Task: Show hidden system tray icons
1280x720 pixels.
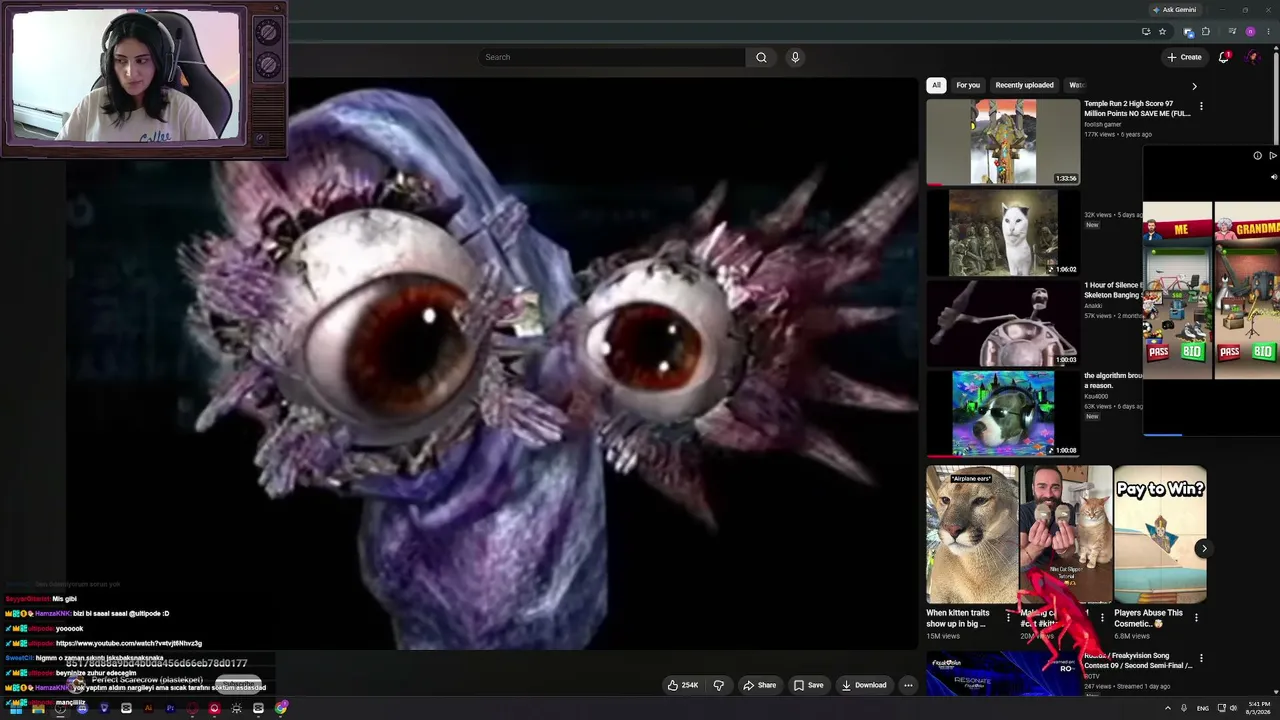Action: click(1167, 708)
